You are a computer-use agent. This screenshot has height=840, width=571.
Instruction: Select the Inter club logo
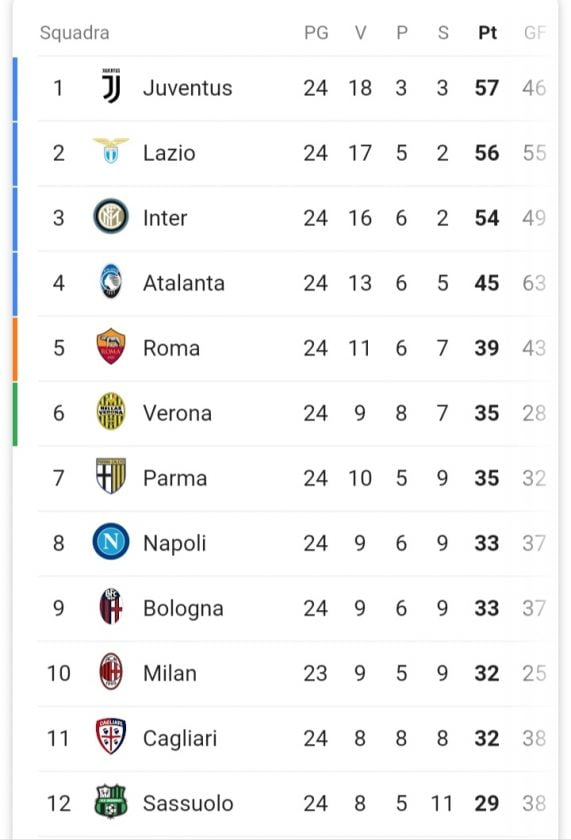click(x=111, y=216)
